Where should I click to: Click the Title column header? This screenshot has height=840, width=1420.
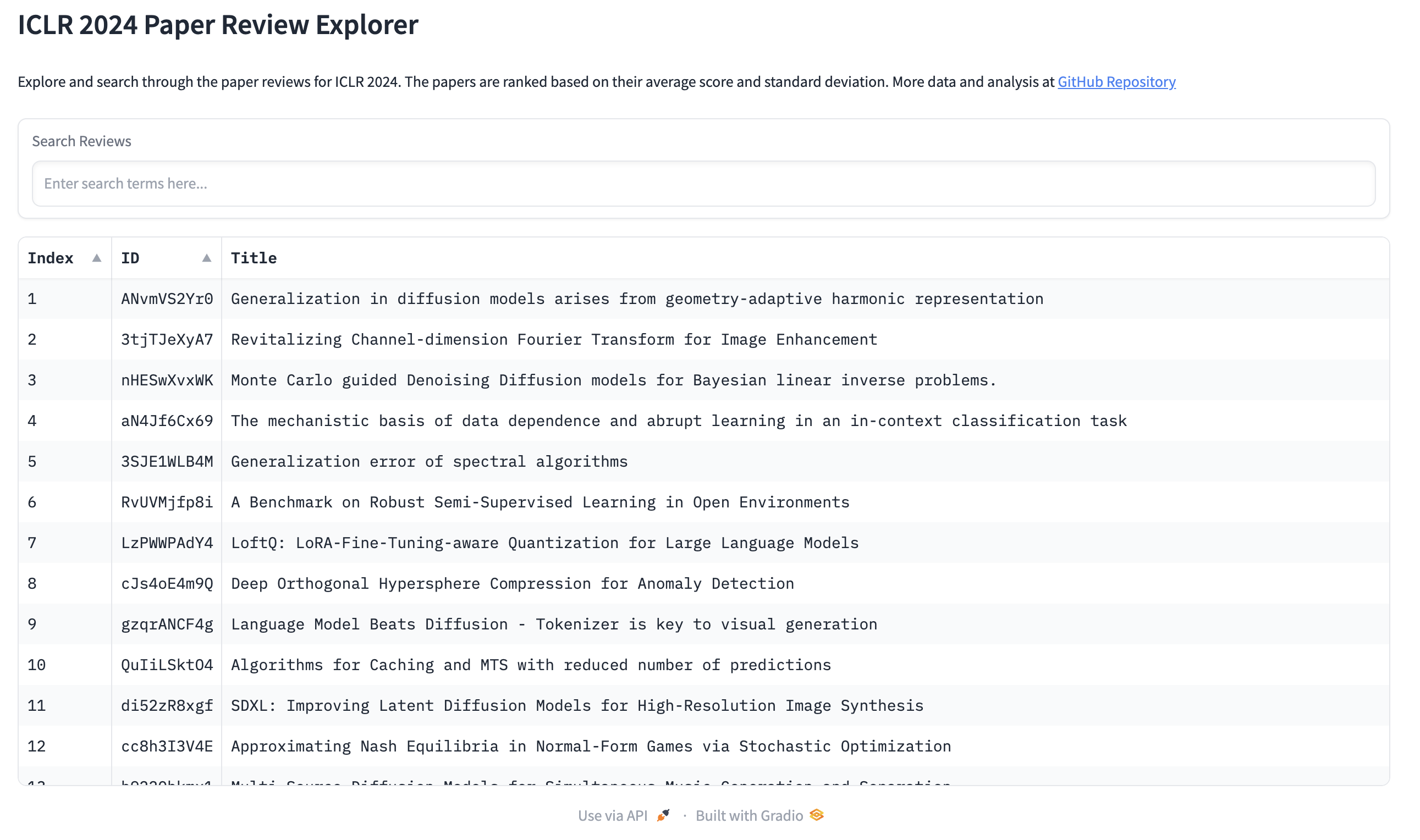coord(254,258)
